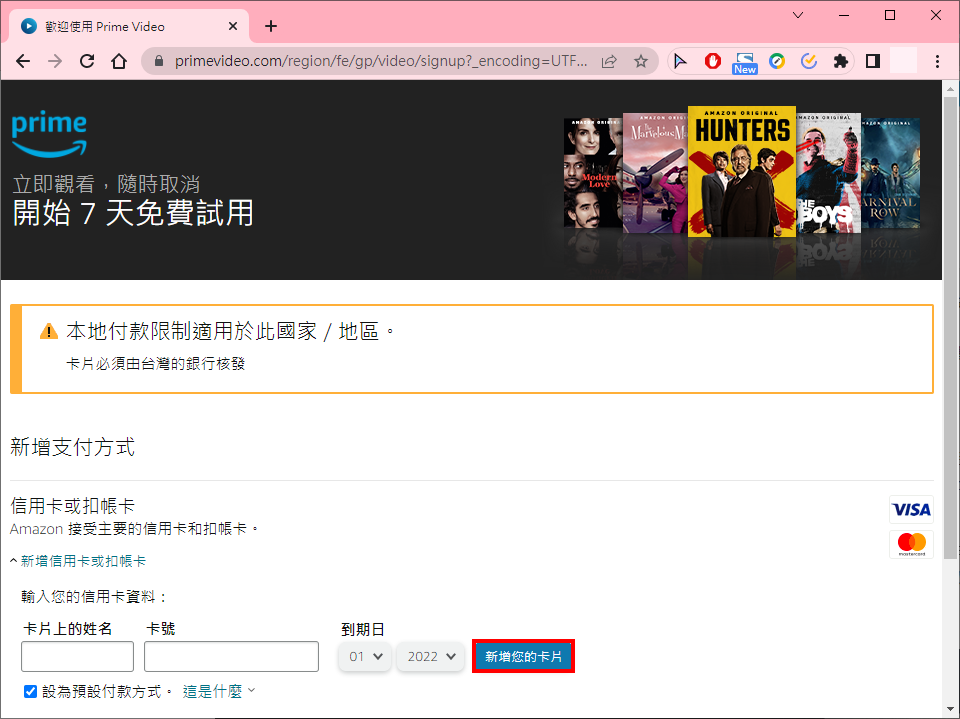Open the tab search dropdown arrow

(798, 15)
